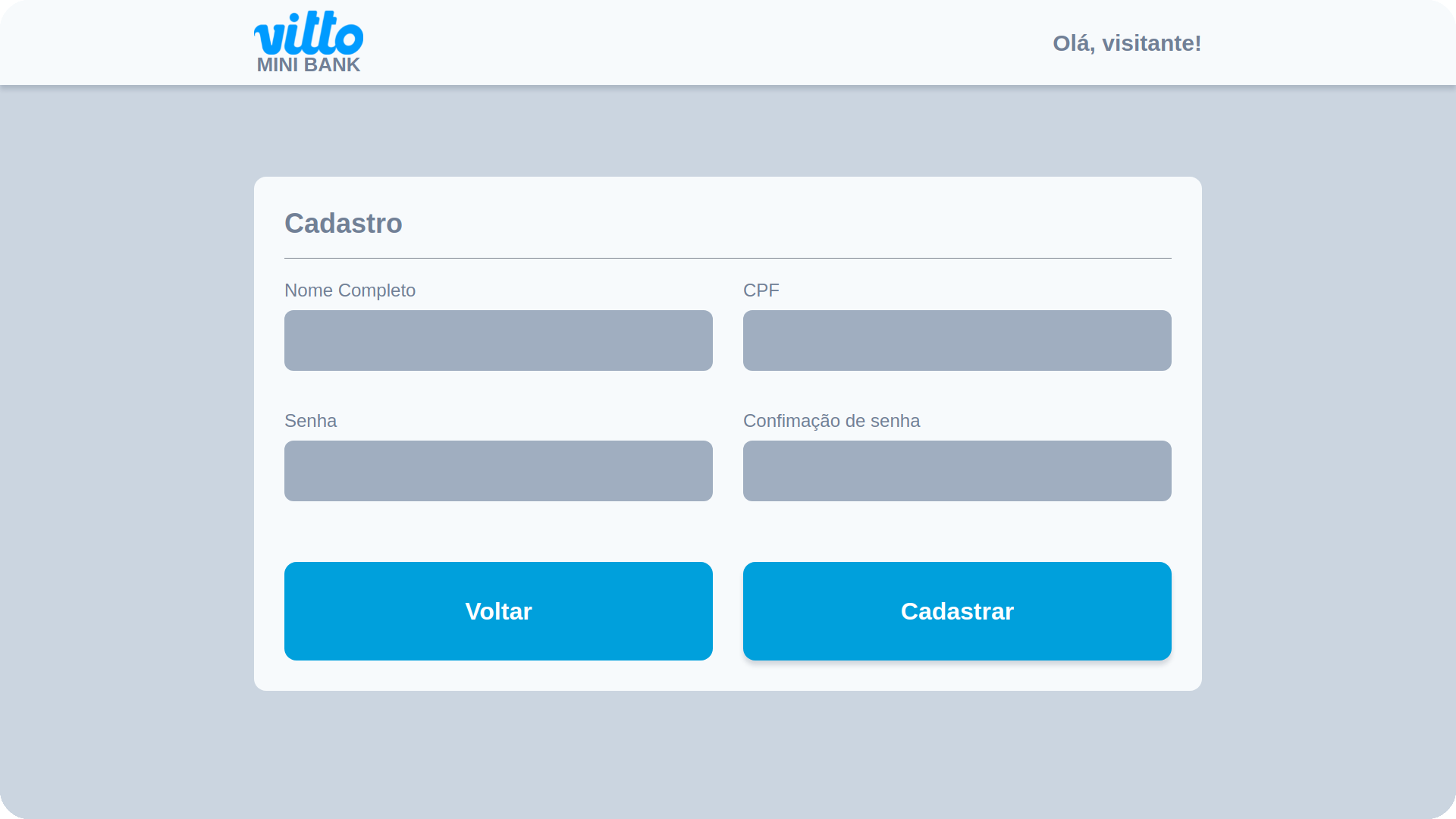Submit the form via Cadastrar
1456x819 pixels.
(957, 611)
